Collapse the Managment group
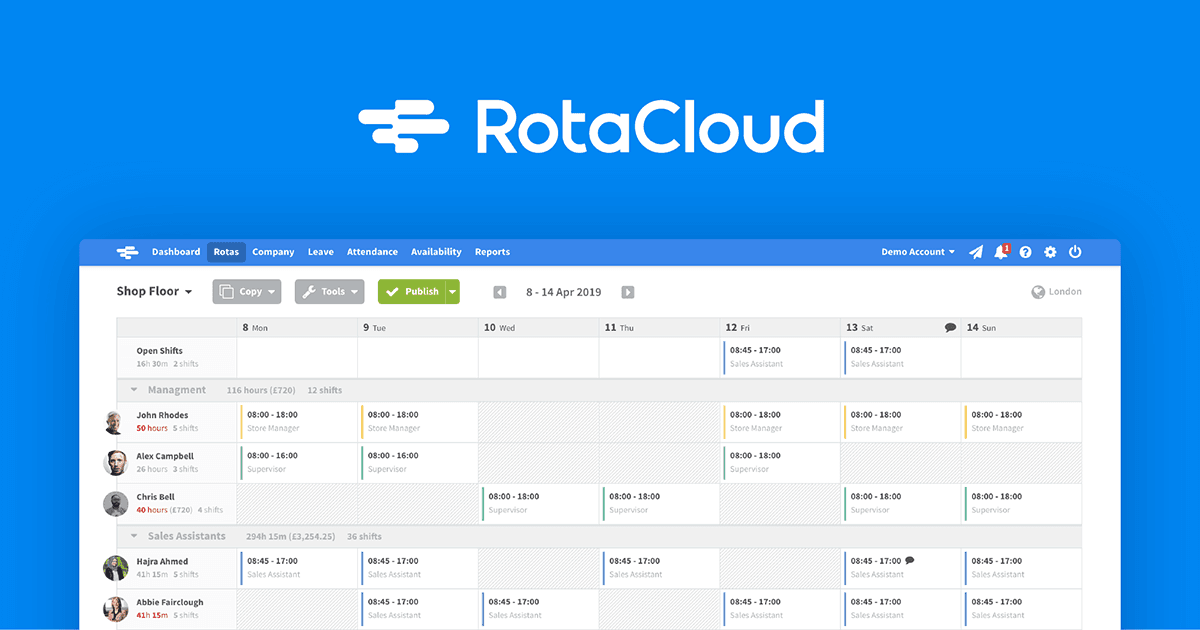The image size is (1200, 630). point(135,390)
